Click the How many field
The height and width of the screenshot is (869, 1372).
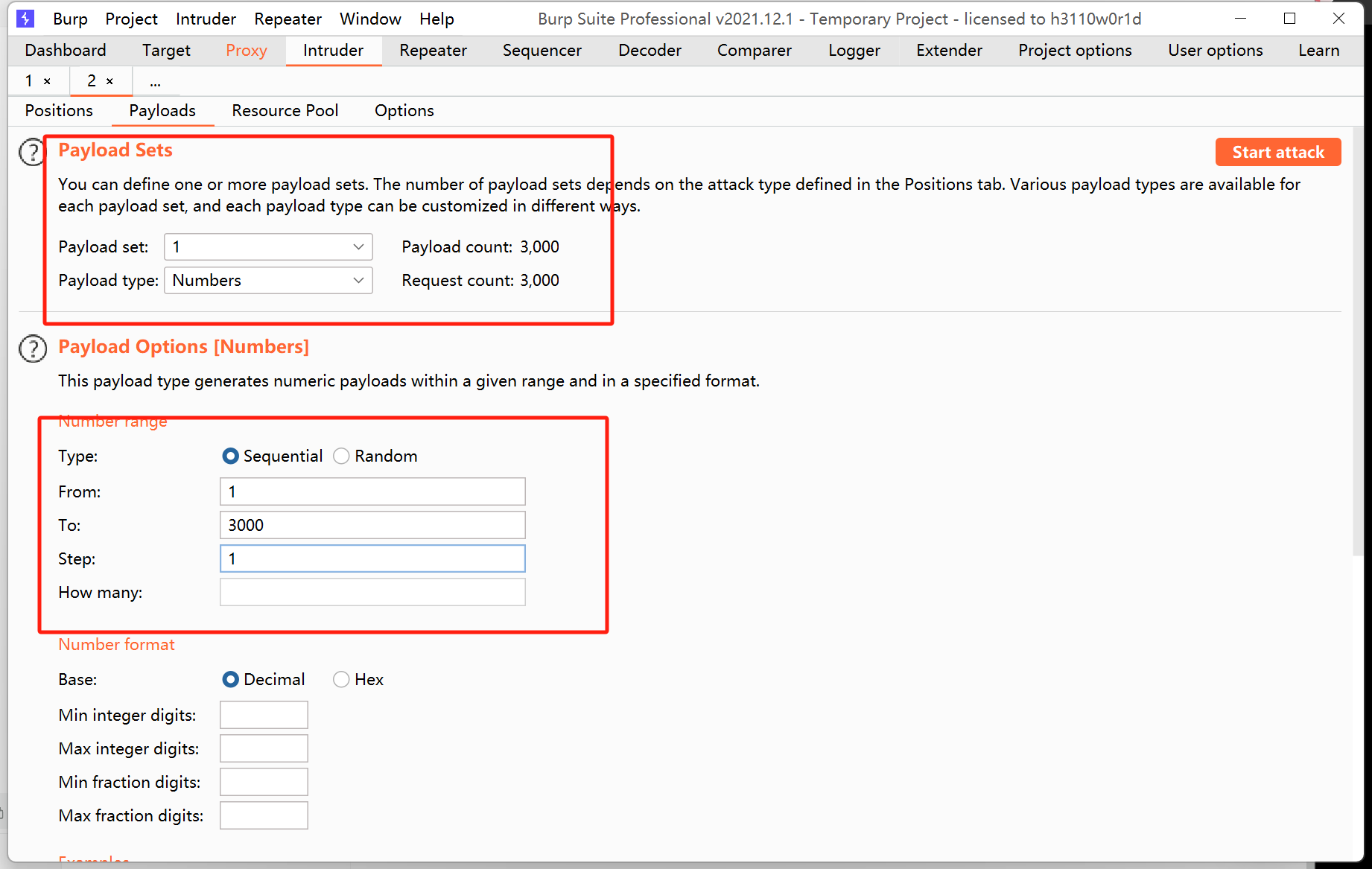click(x=372, y=592)
